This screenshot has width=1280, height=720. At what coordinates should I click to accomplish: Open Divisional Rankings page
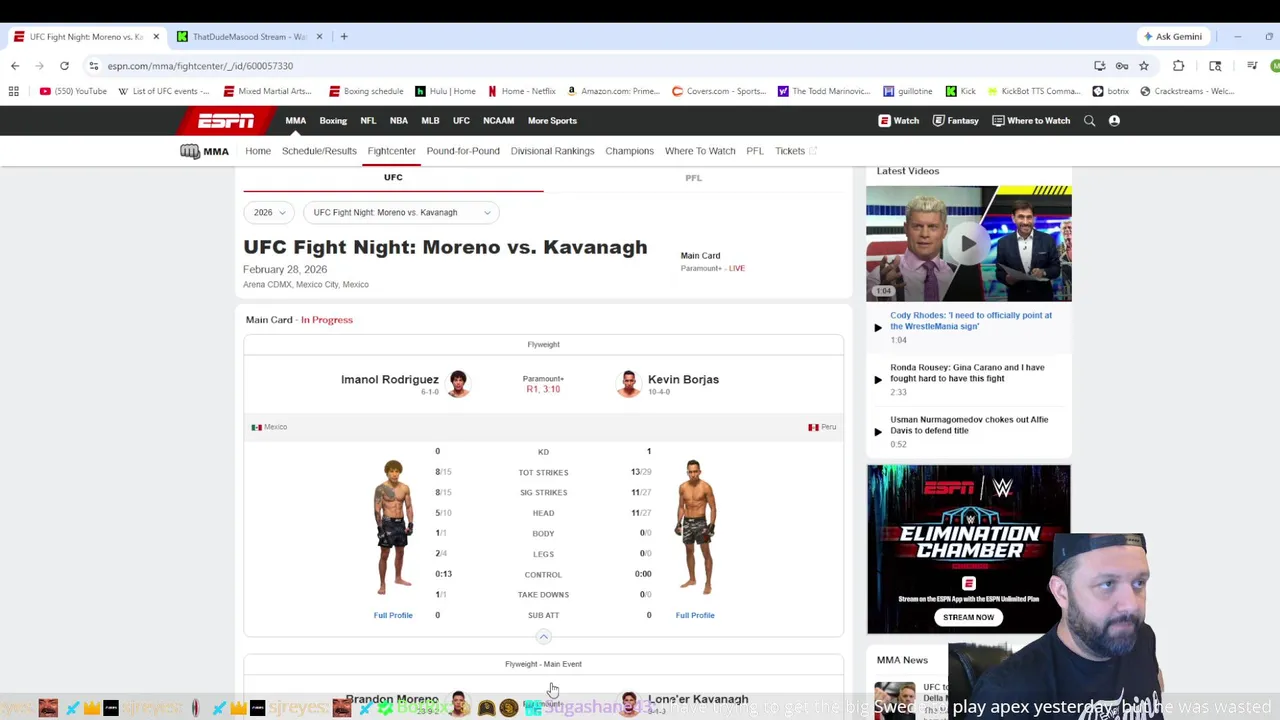(x=552, y=151)
